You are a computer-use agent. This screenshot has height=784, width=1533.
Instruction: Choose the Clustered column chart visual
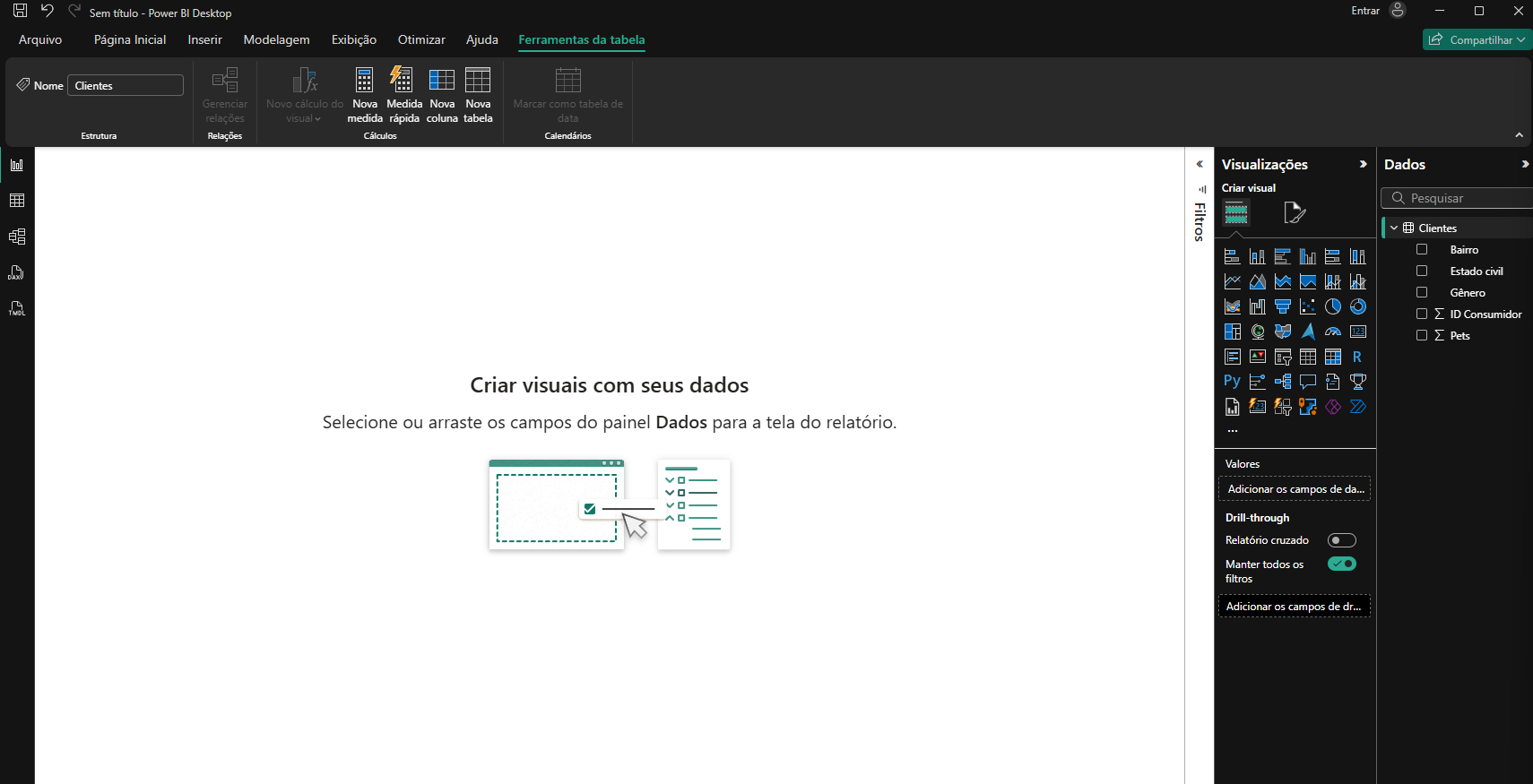pyautogui.click(x=1308, y=256)
